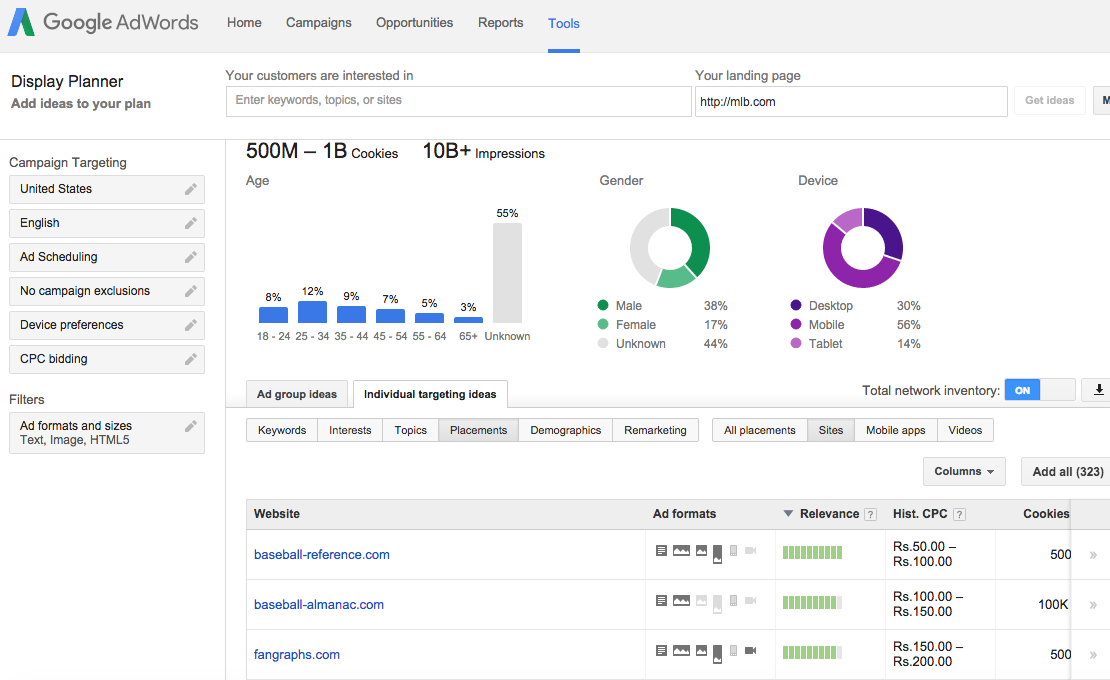The image size is (1110, 680).
Task: Click the double-chevron arrow for baseball-almanac.com
Action: pyautogui.click(x=1093, y=605)
